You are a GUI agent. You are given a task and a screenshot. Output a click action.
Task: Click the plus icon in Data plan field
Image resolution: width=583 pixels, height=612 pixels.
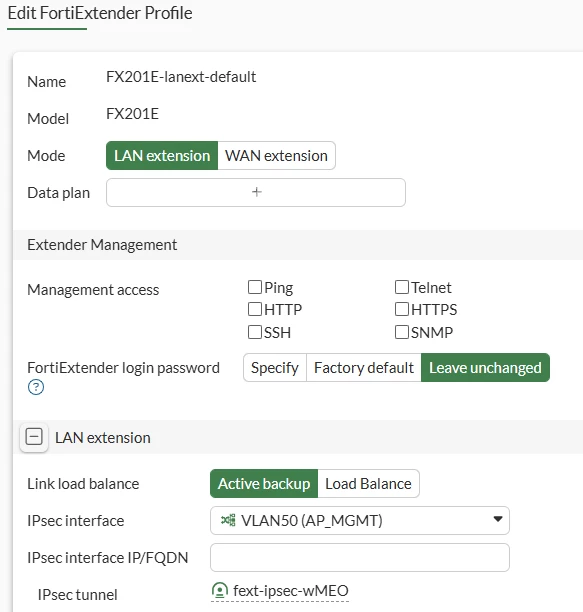(256, 192)
